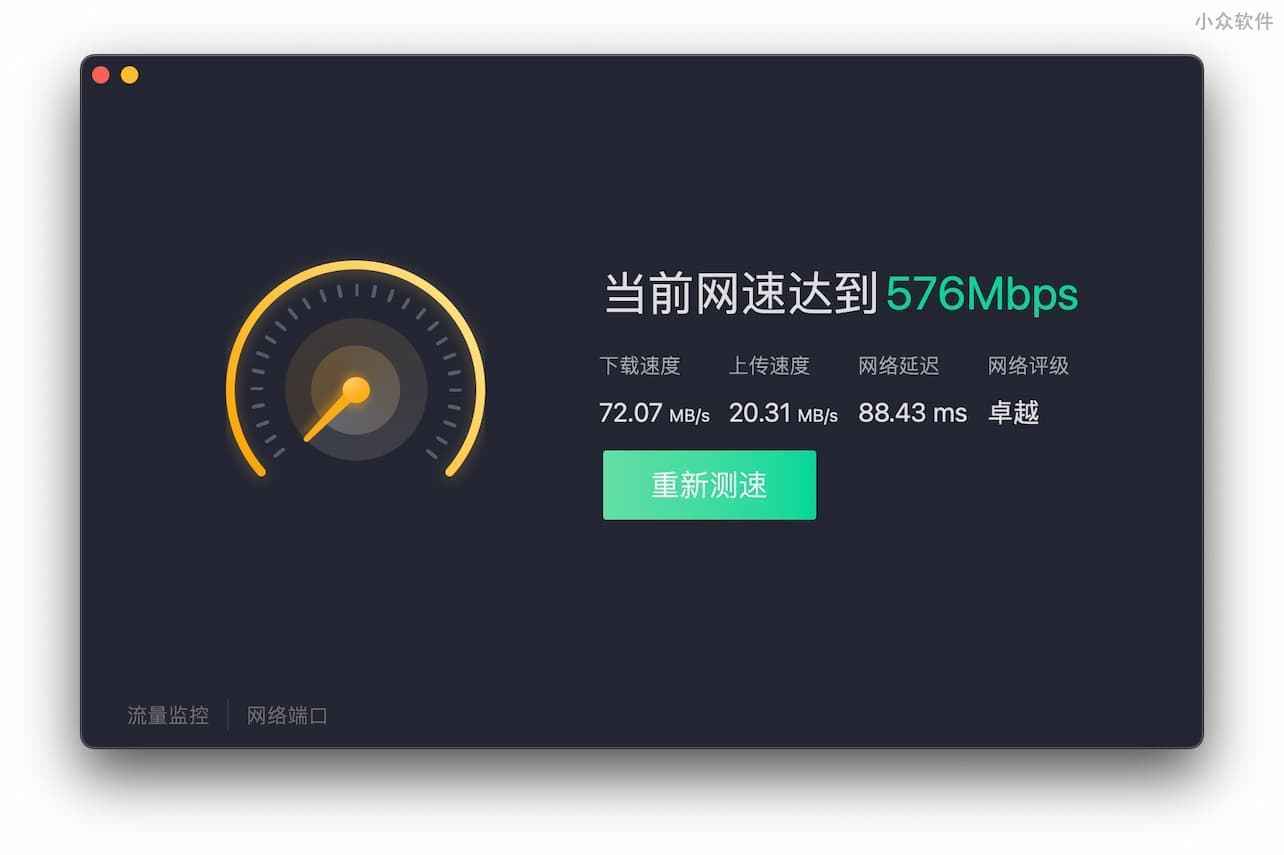Select the green 576Mbps speed reading
This screenshot has width=1284, height=855.
coord(982,294)
